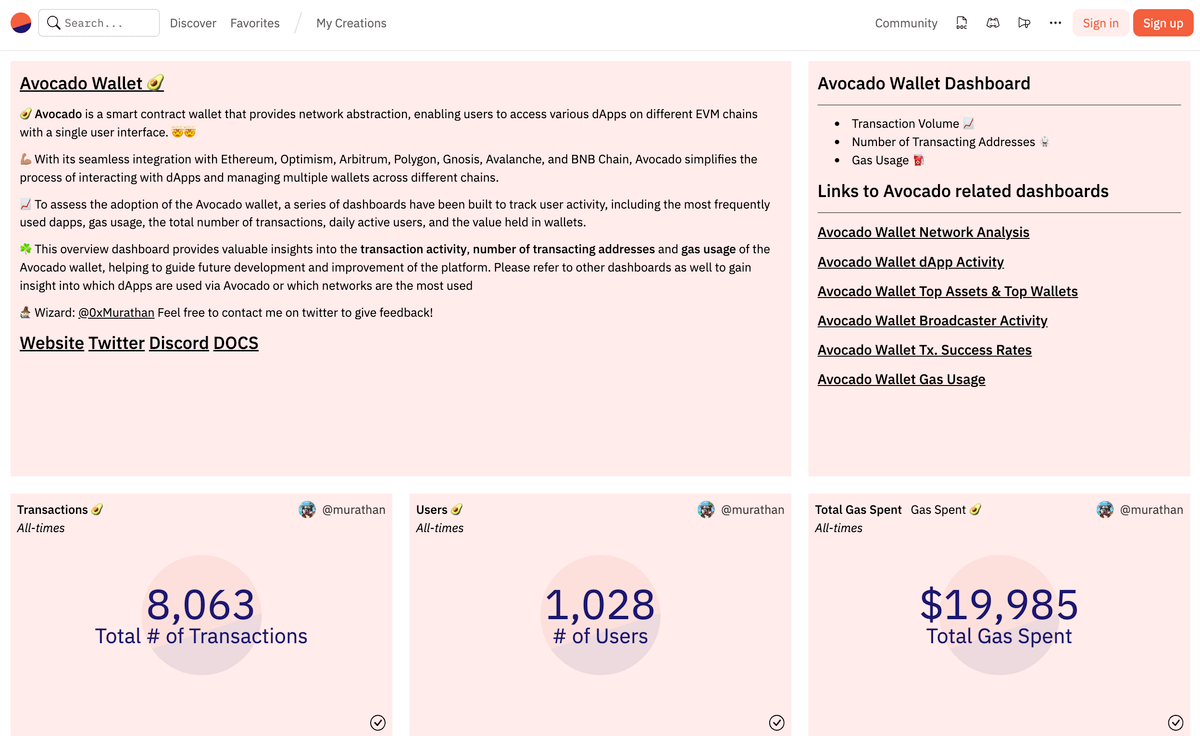
Task: Expand the three-dots more menu
Action: 1055,23
